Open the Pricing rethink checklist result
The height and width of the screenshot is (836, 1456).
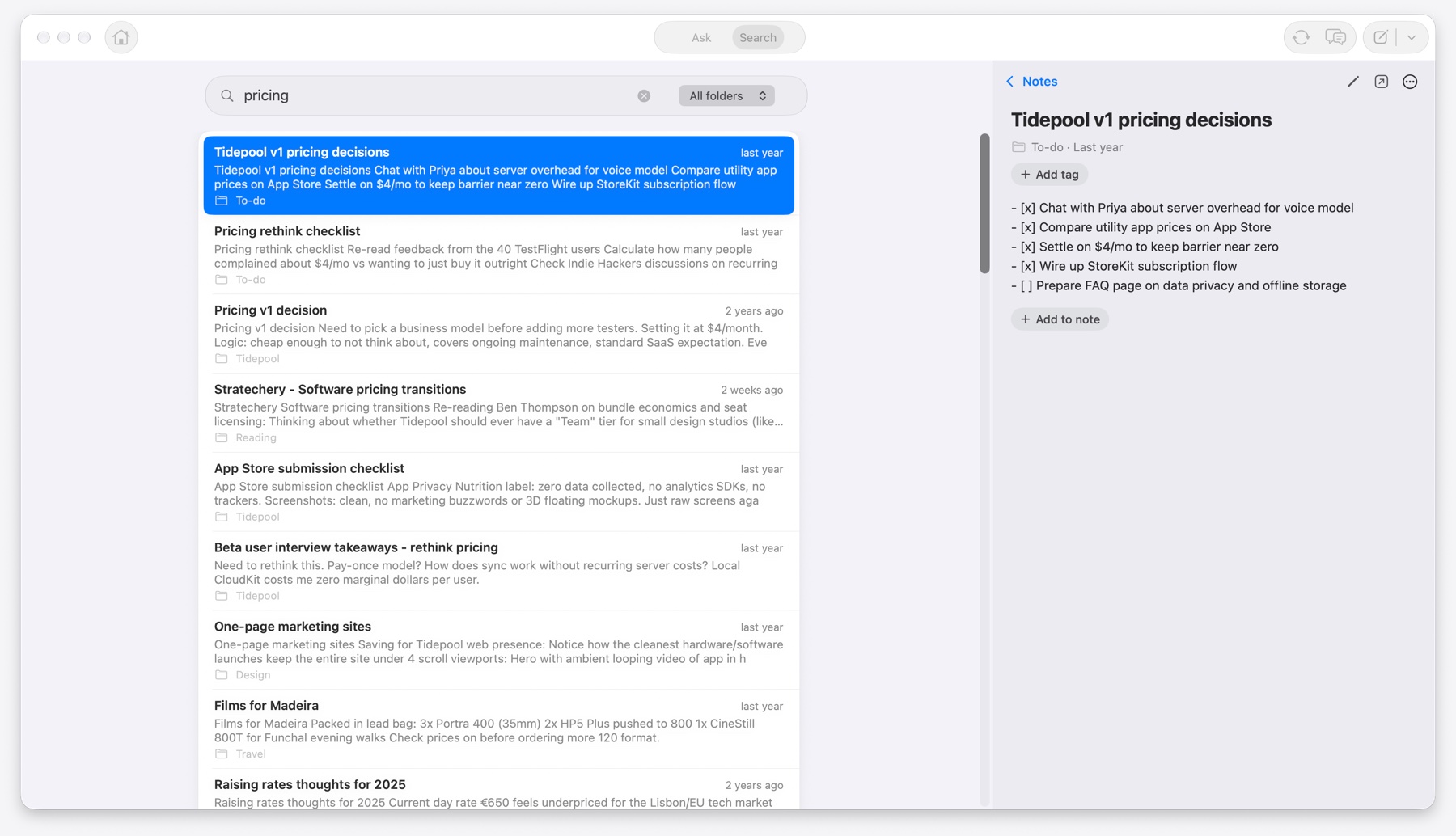[498, 255]
